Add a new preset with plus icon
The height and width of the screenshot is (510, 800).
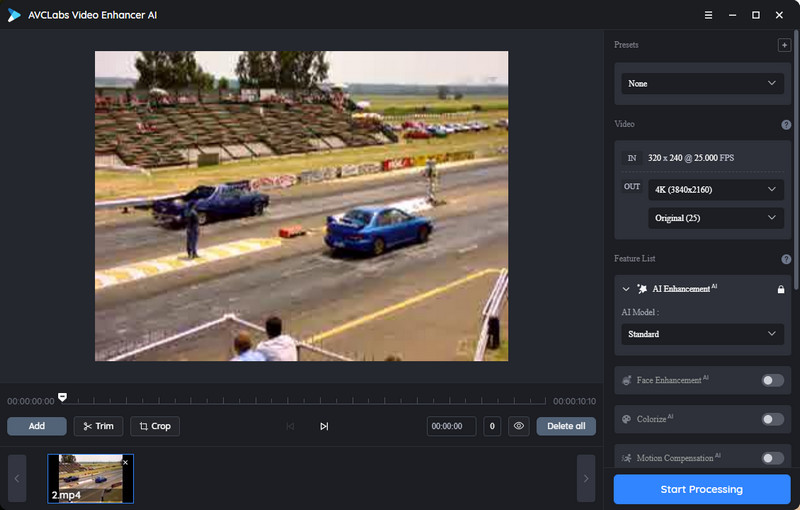click(784, 45)
